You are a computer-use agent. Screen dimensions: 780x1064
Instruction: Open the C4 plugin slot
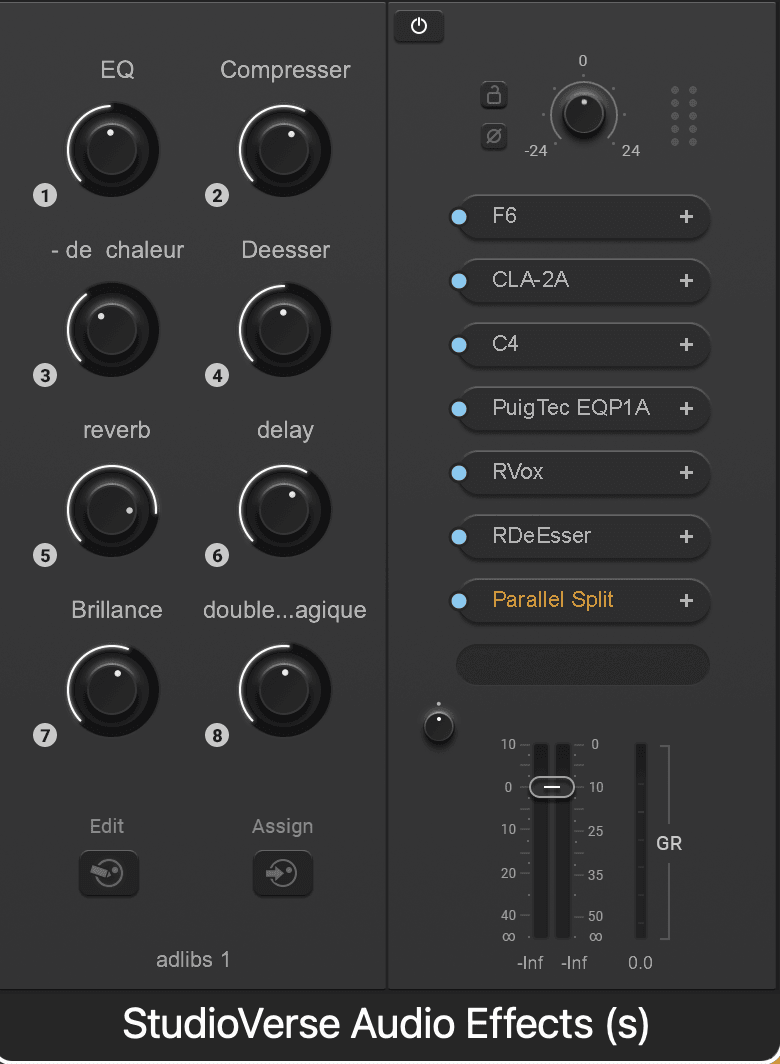click(x=584, y=345)
